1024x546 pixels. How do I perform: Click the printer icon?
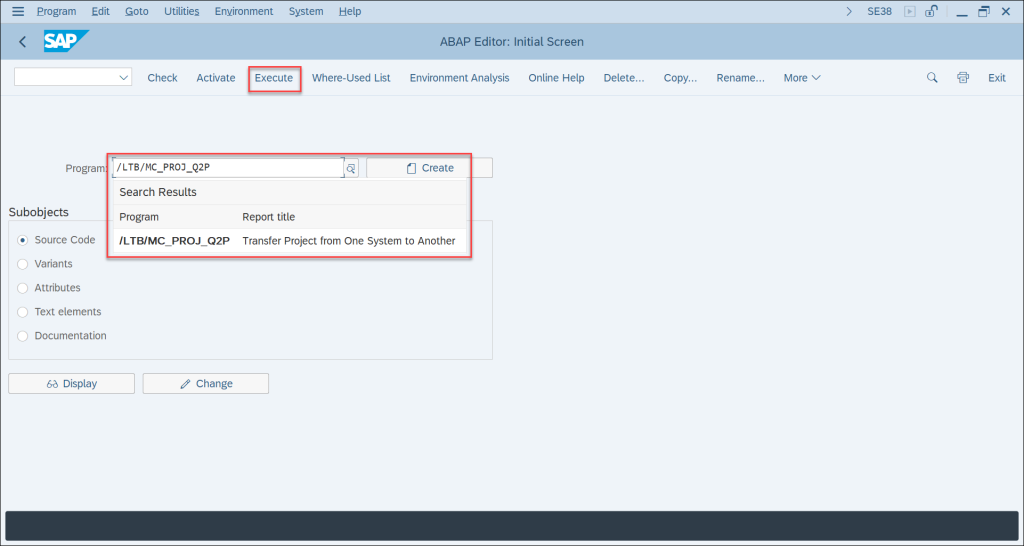point(963,78)
